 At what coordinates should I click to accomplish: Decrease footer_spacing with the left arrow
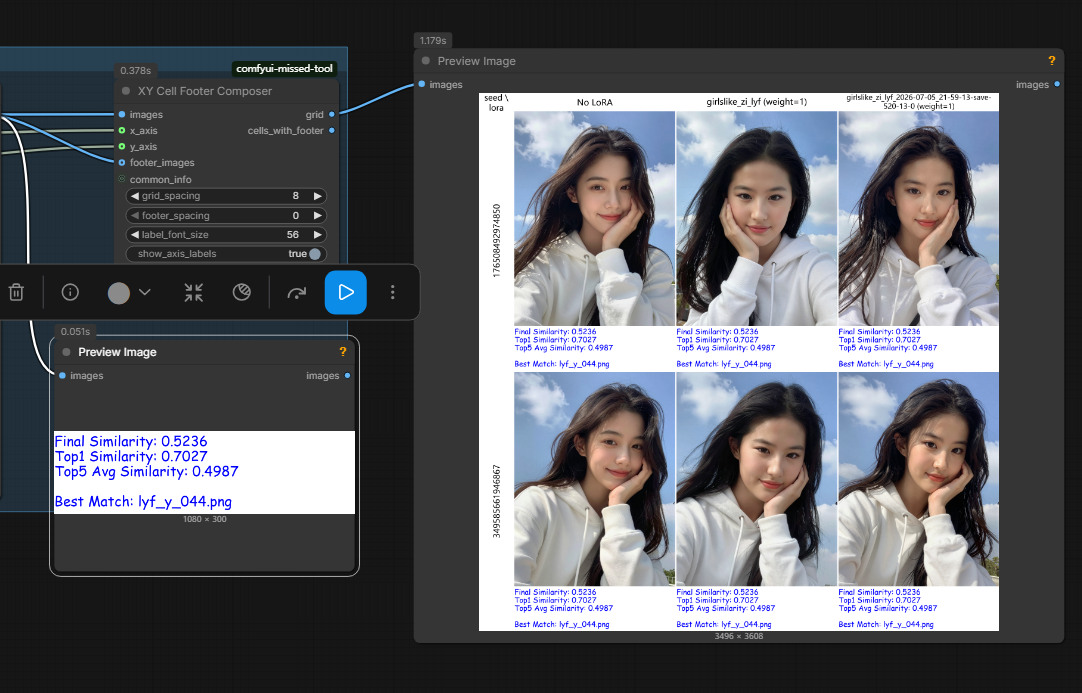tap(135, 215)
